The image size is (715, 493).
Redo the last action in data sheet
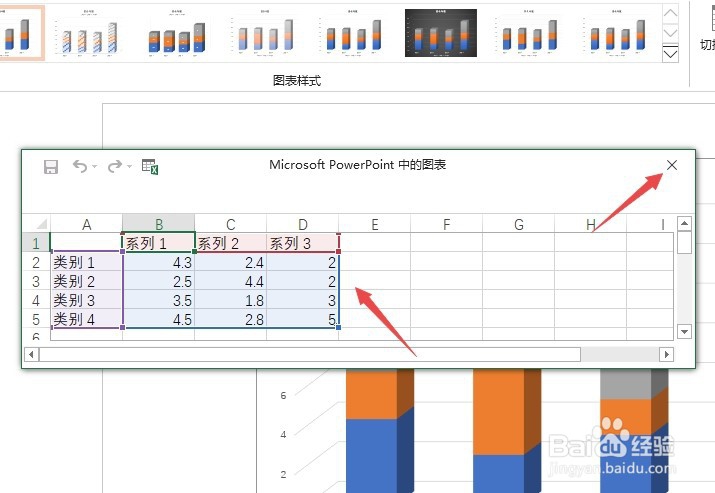(115, 167)
